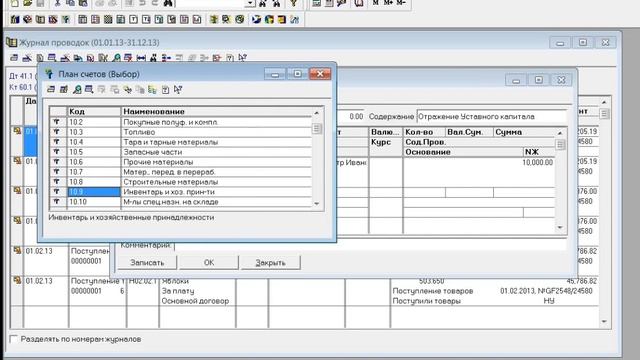Viewport: 640px width, 360px height.
Task: Click the yellow note icon in second toolbar
Action: (282, 19)
